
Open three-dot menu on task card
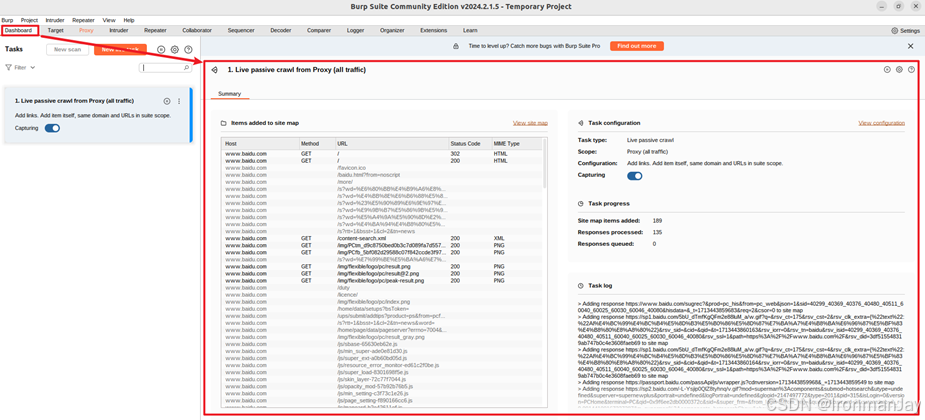(x=179, y=101)
